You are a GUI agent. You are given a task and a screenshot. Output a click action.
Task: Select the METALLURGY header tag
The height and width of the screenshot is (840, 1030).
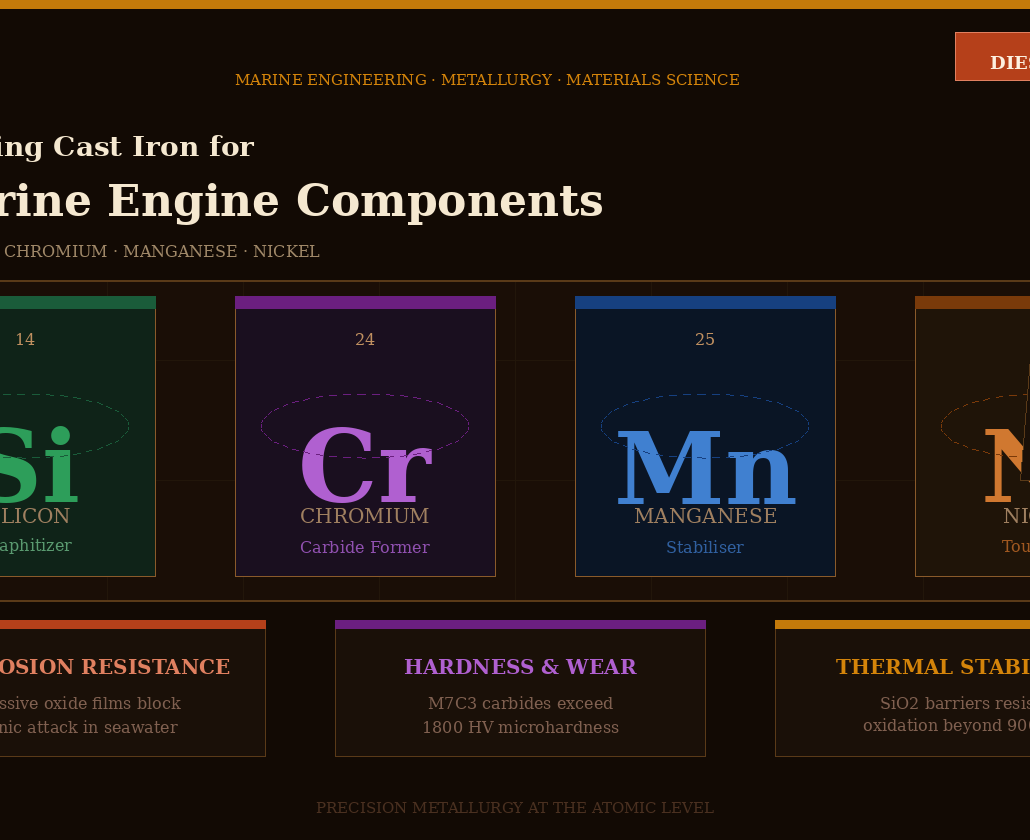(496, 80)
